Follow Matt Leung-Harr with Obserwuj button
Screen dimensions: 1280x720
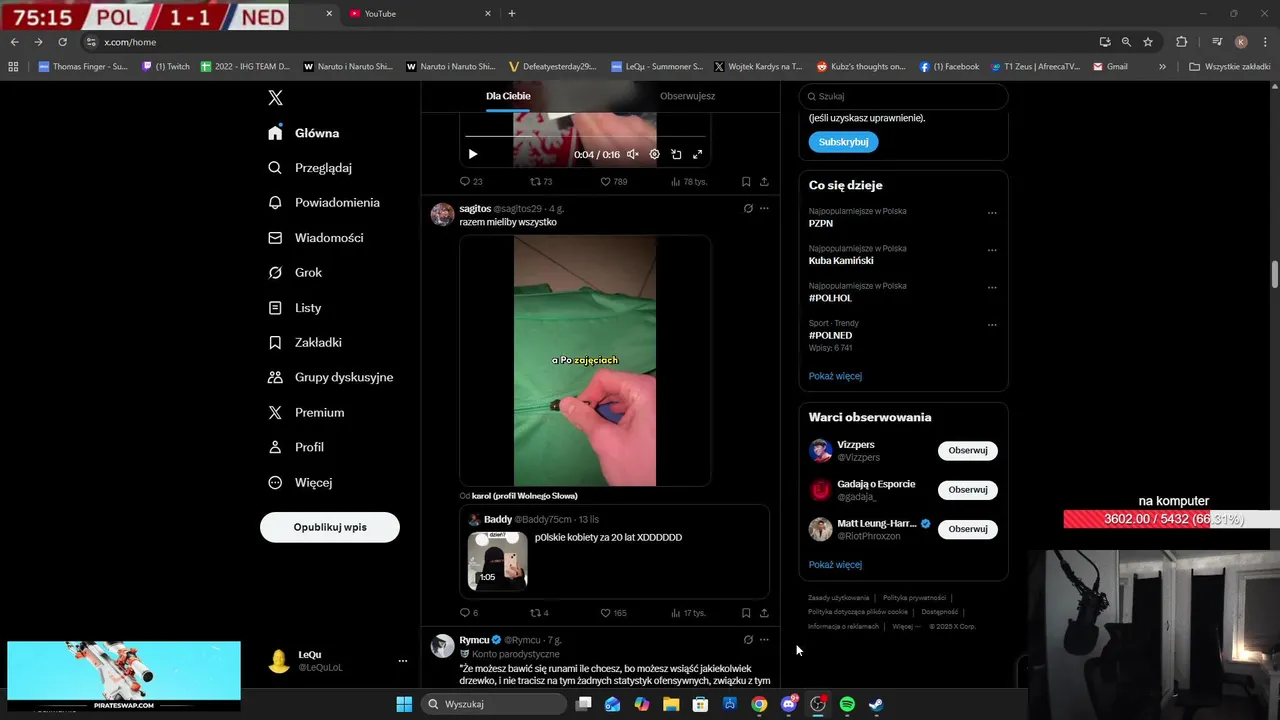[967, 529]
